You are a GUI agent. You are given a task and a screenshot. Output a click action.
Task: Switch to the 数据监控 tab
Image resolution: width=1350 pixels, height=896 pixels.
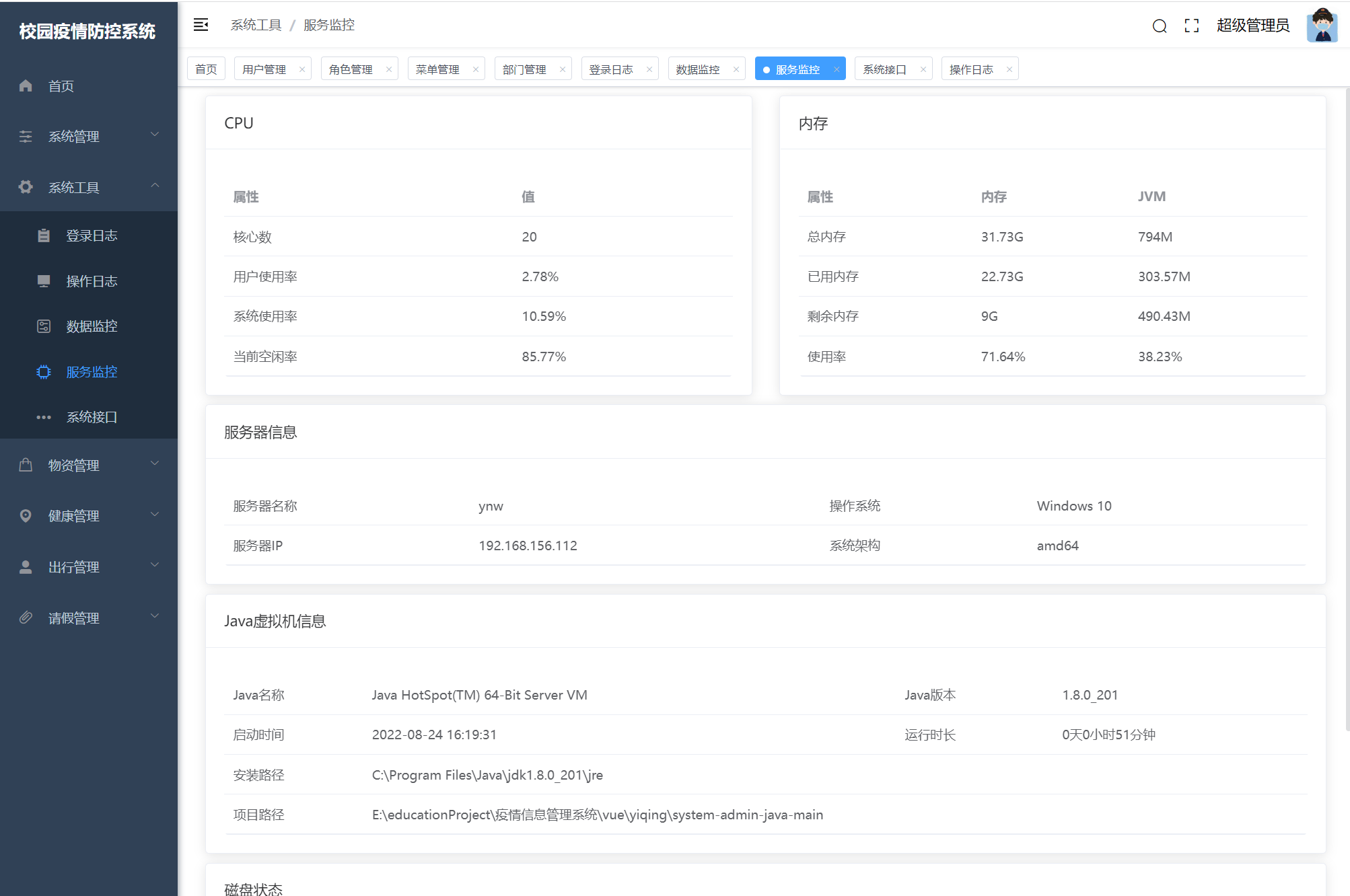click(698, 69)
